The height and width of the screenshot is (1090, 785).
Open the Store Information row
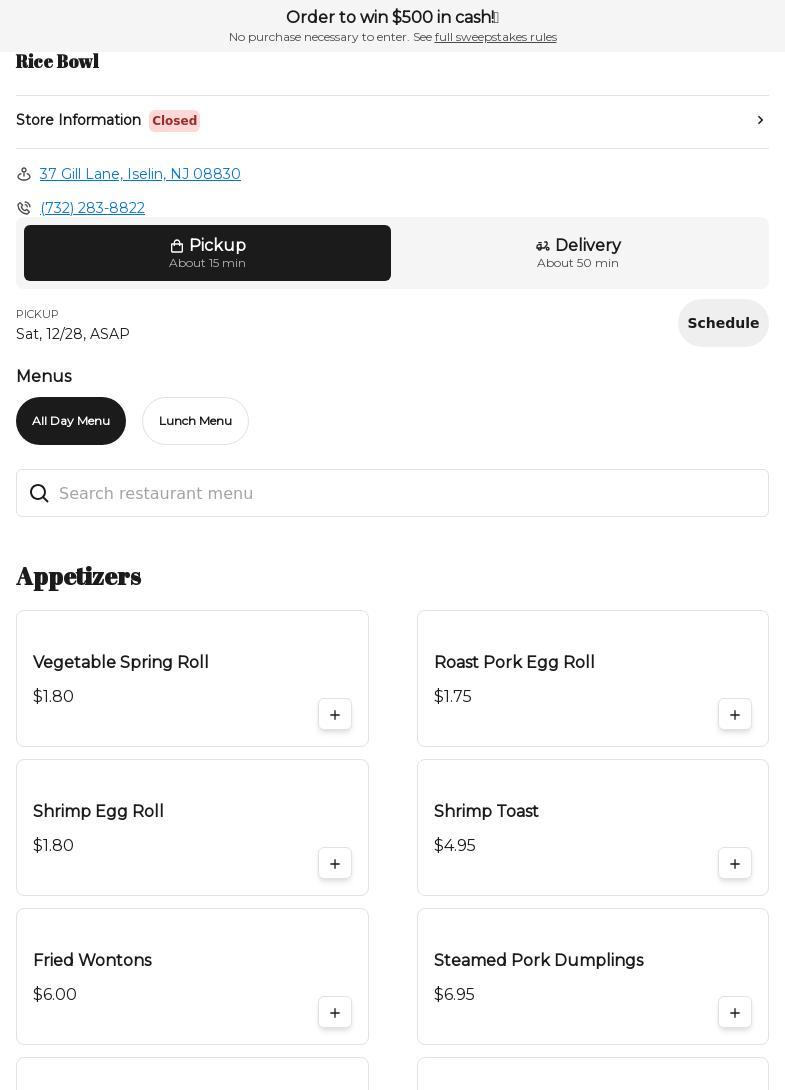tap(80, 120)
